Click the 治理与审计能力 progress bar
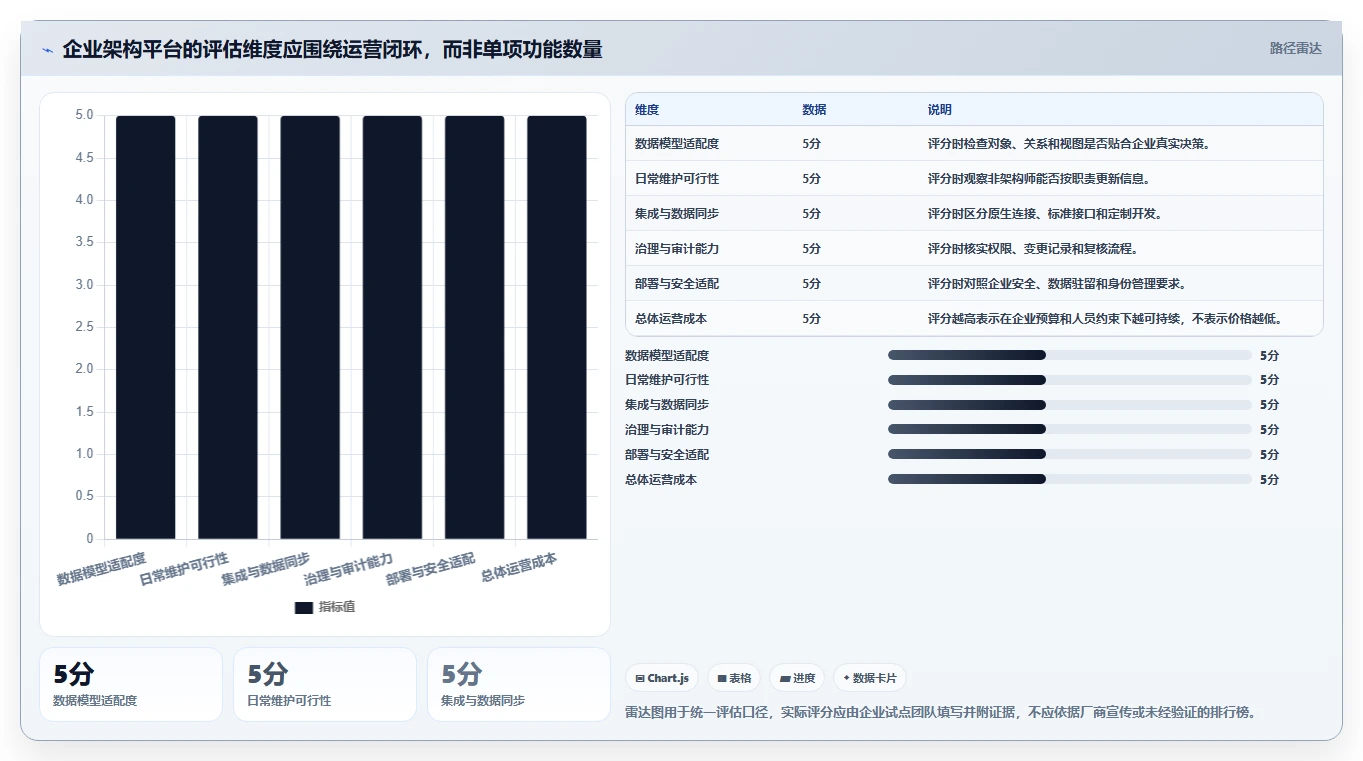The width and height of the screenshot is (1363, 761). pos(1070,429)
